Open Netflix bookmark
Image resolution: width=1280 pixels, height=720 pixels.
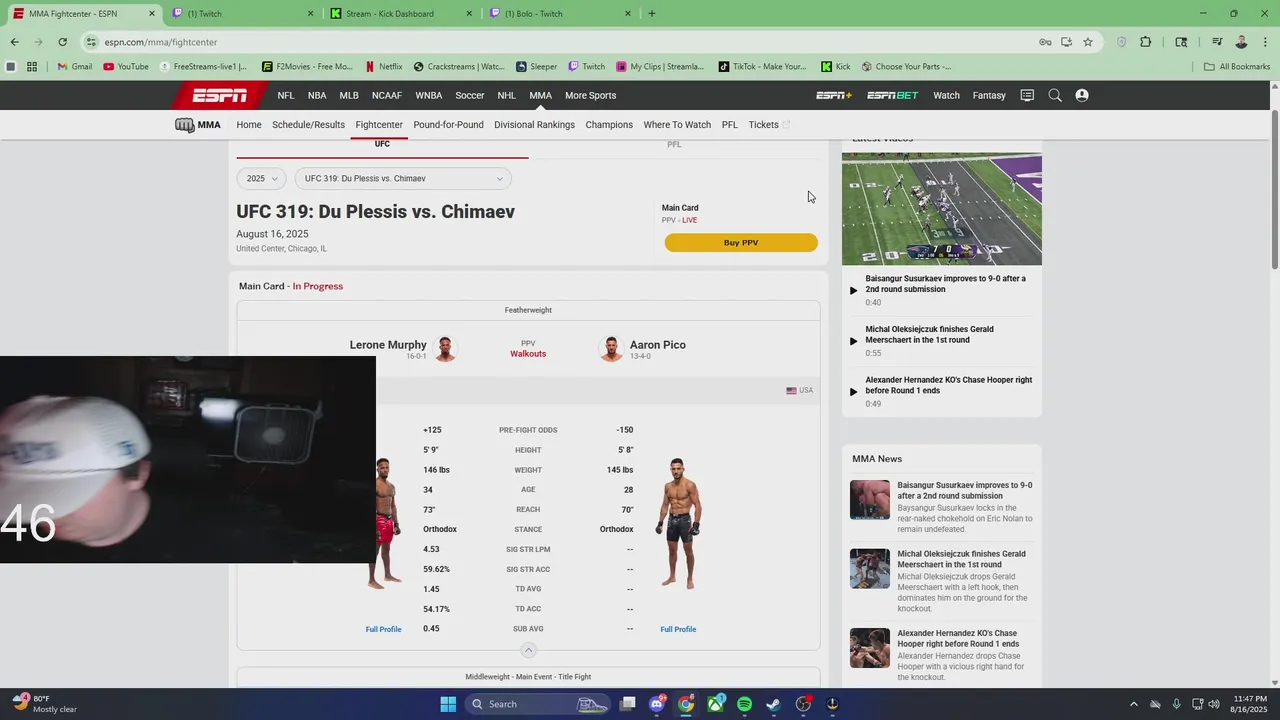[384, 67]
